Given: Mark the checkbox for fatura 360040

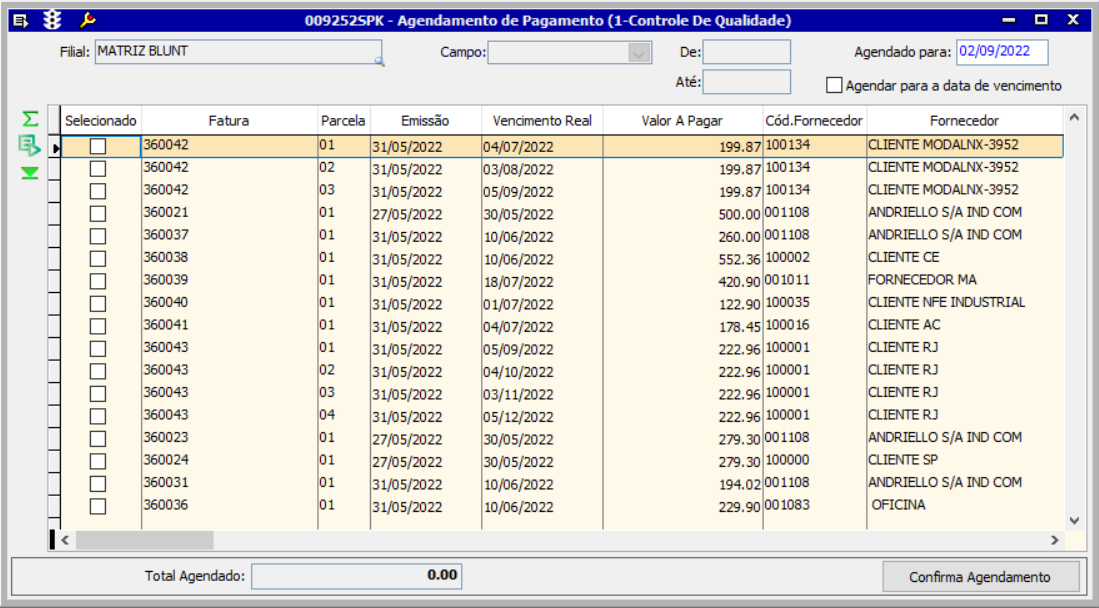Looking at the screenshot, I should 98,304.
